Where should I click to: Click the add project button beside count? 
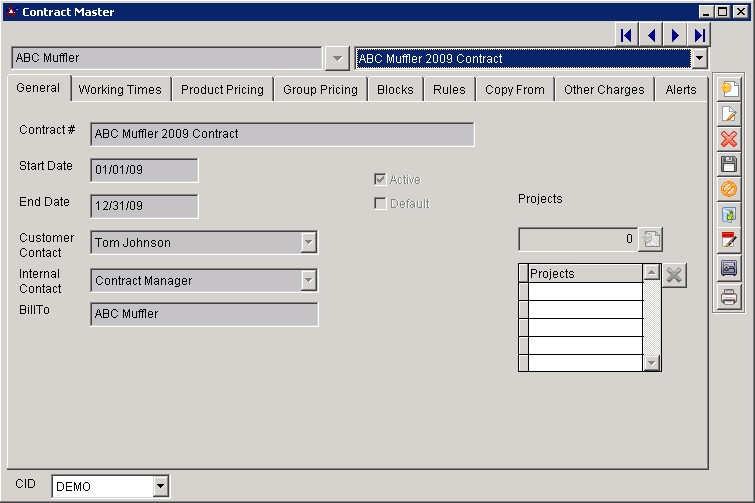tap(651, 240)
